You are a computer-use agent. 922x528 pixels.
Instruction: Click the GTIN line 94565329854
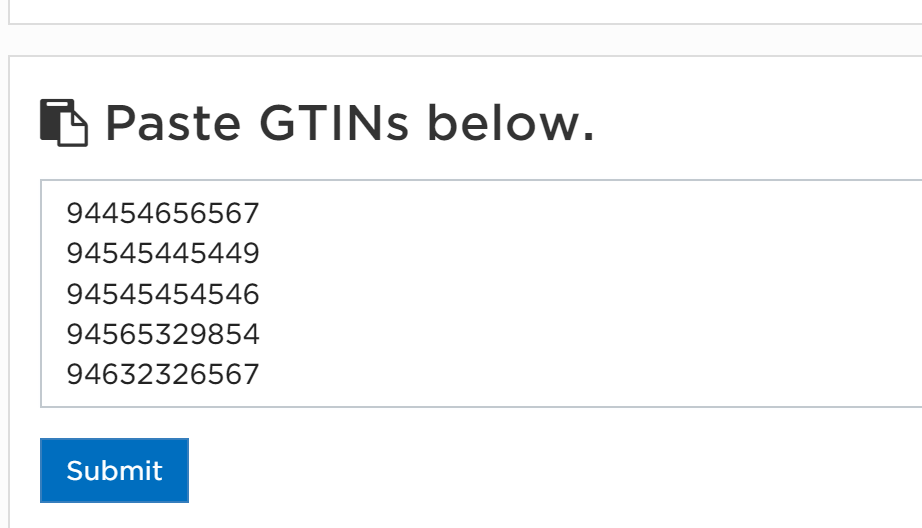coord(162,334)
